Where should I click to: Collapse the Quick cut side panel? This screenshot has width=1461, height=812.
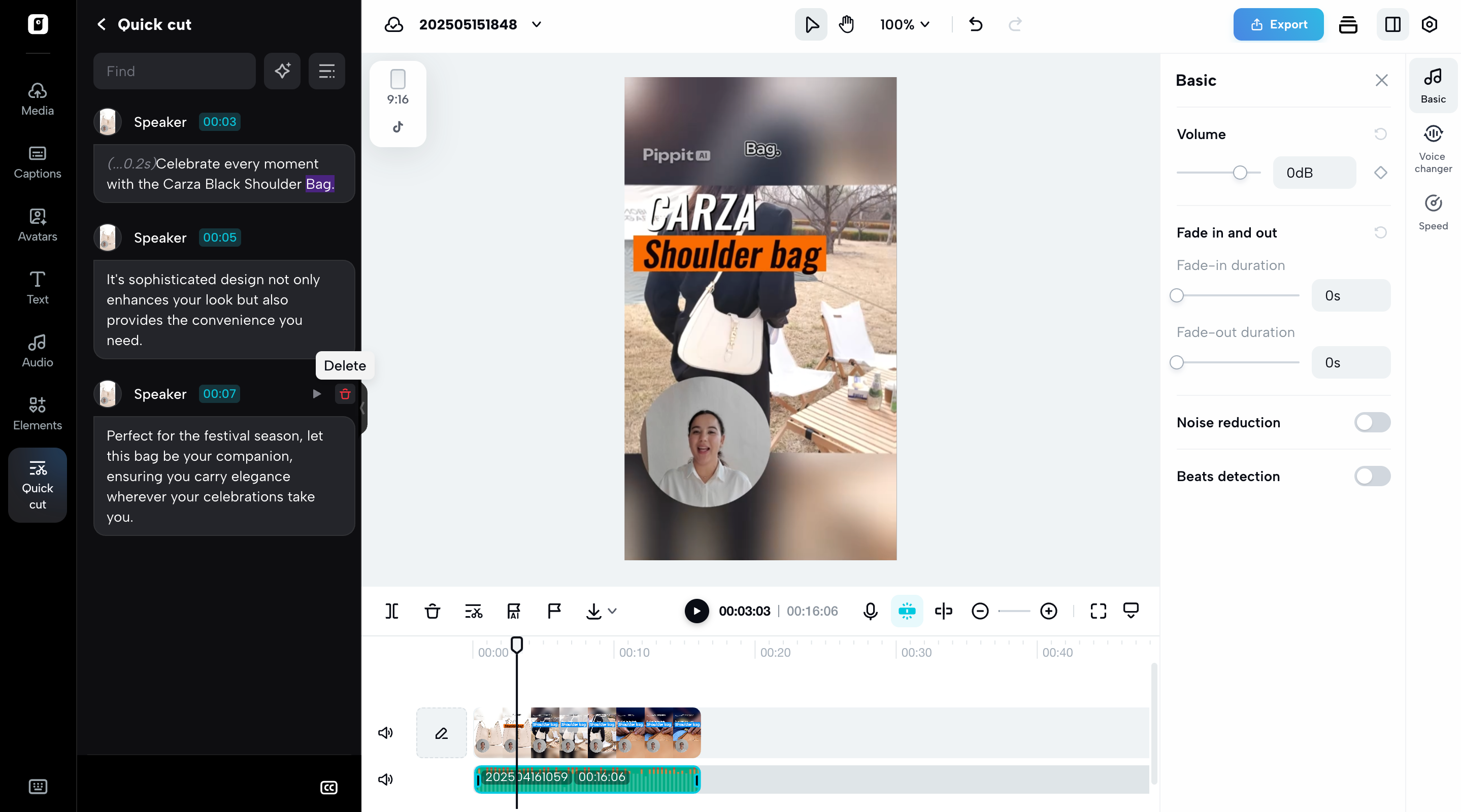tap(362, 408)
